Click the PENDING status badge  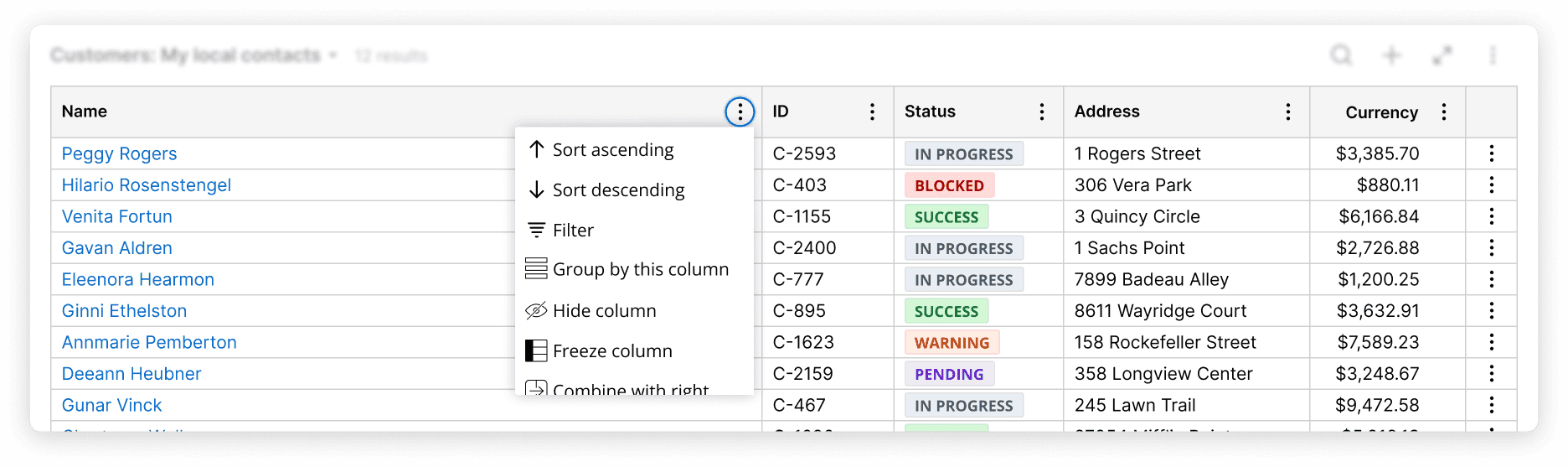click(x=949, y=374)
